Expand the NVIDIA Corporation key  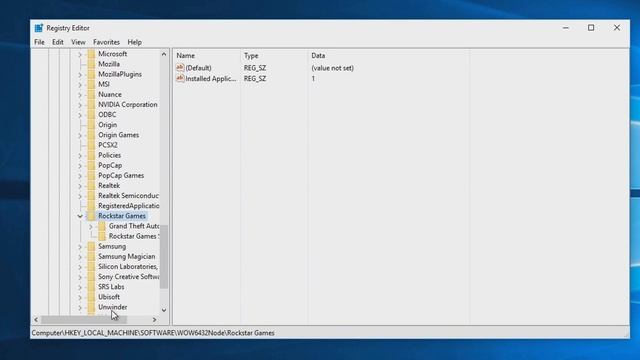(80, 104)
